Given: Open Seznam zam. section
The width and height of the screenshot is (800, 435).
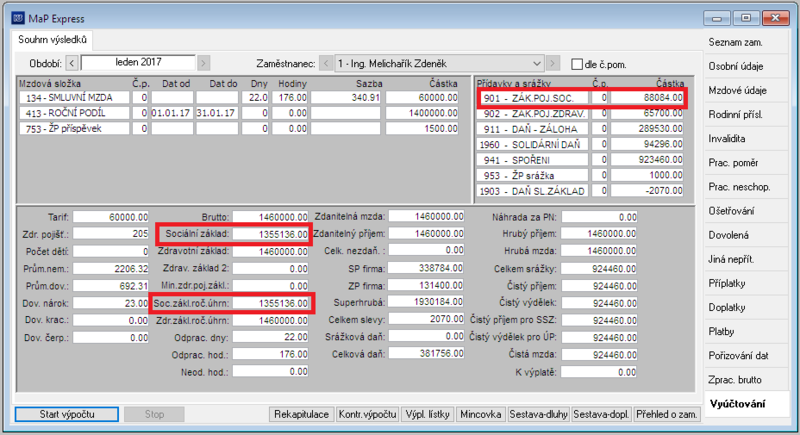Looking at the screenshot, I should click(x=746, y=42).
